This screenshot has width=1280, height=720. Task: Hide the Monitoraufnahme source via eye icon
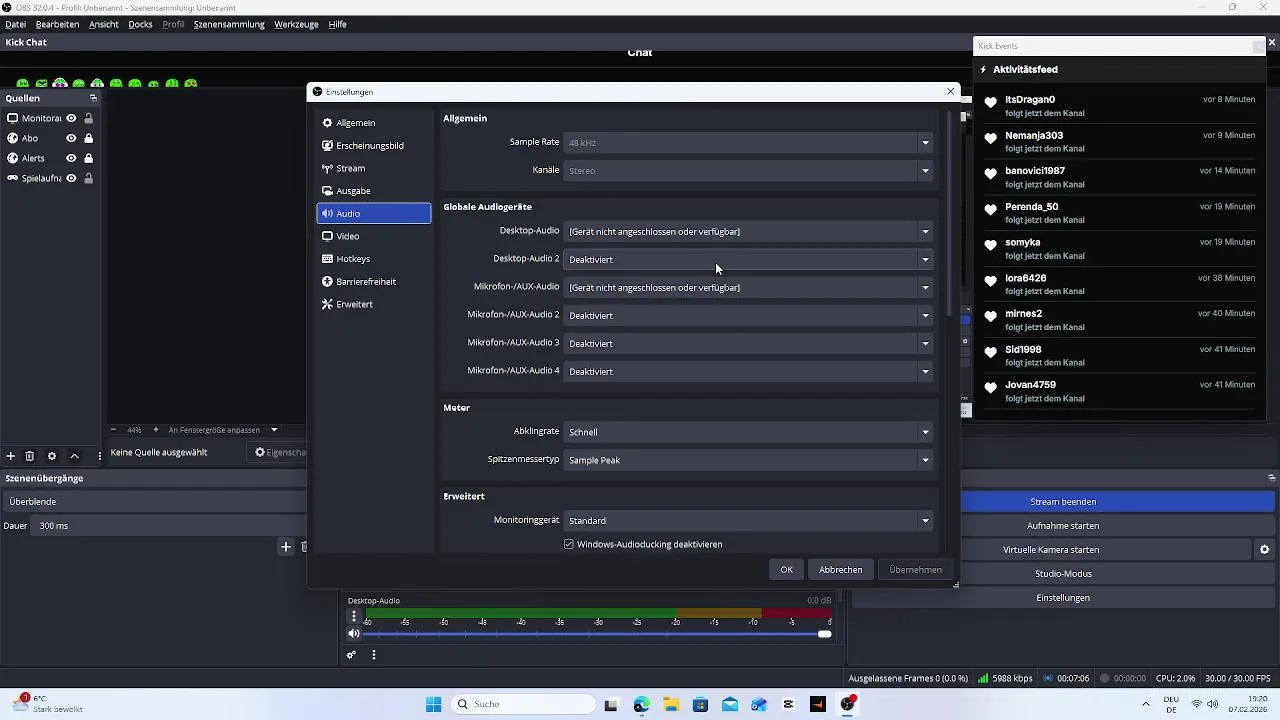71,118
